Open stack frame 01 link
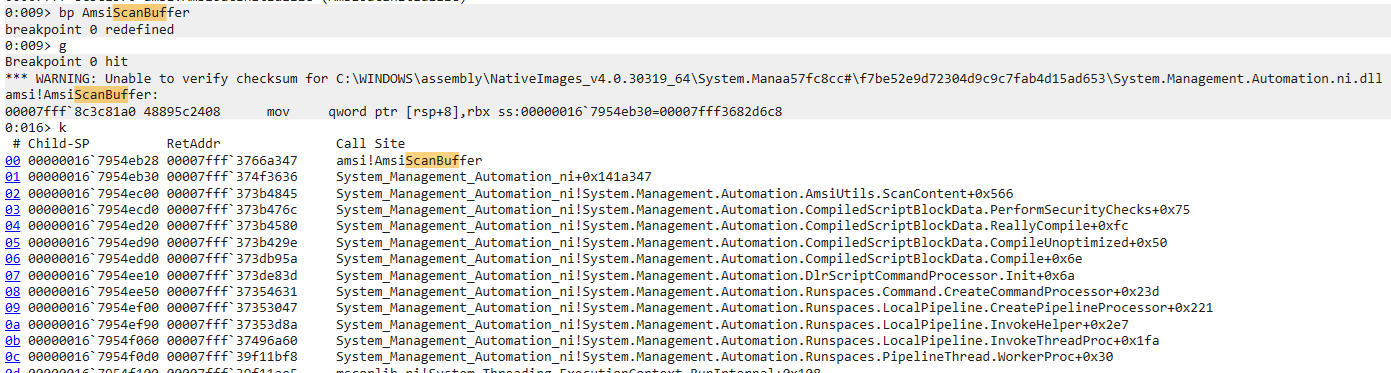Image resolution: width=1391 pixels, height=373 pixels. pos(13,177)
